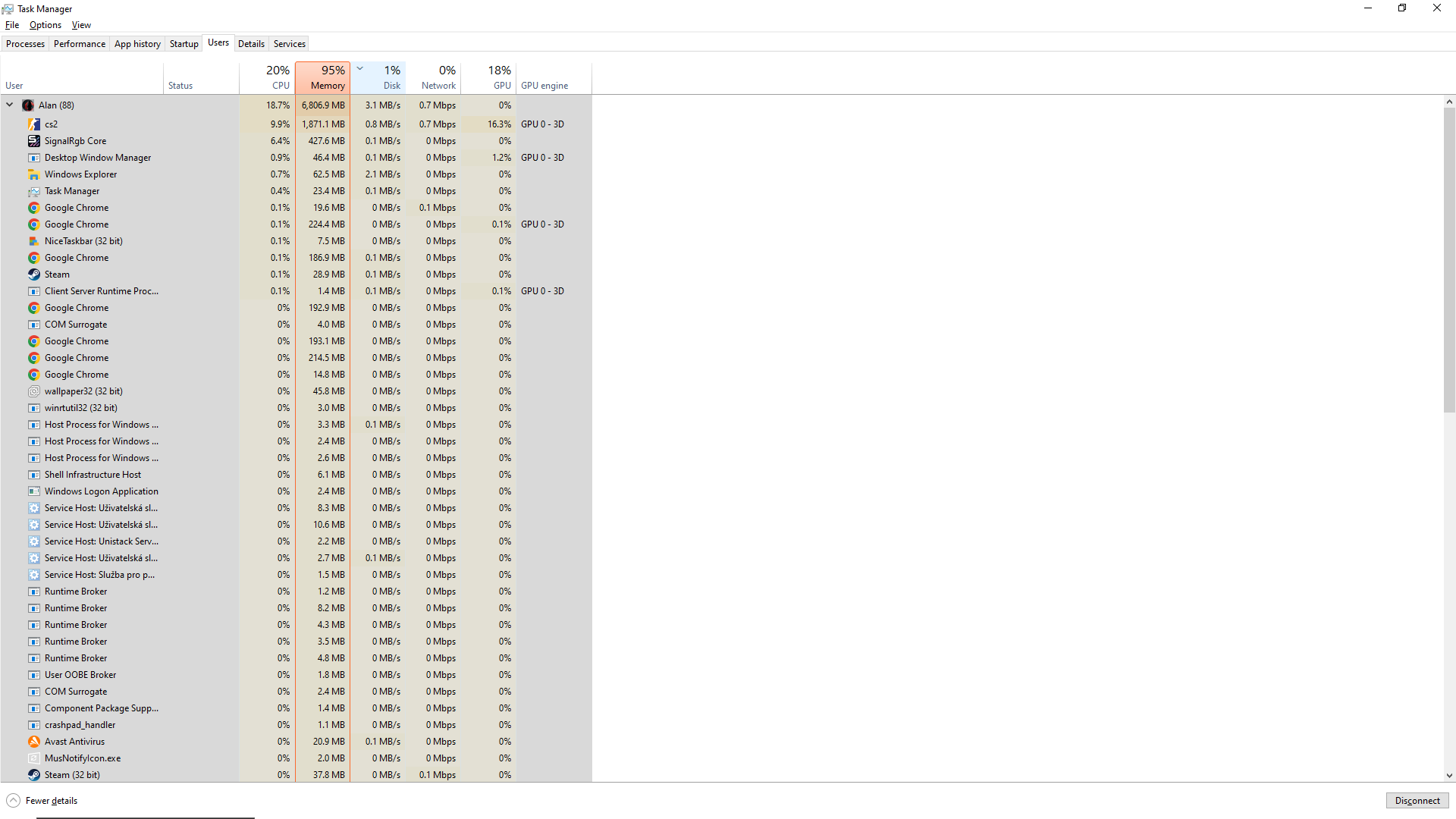Open the Options menu
The width and height of the screenshot is (1456, 819).
pos(45,25)
